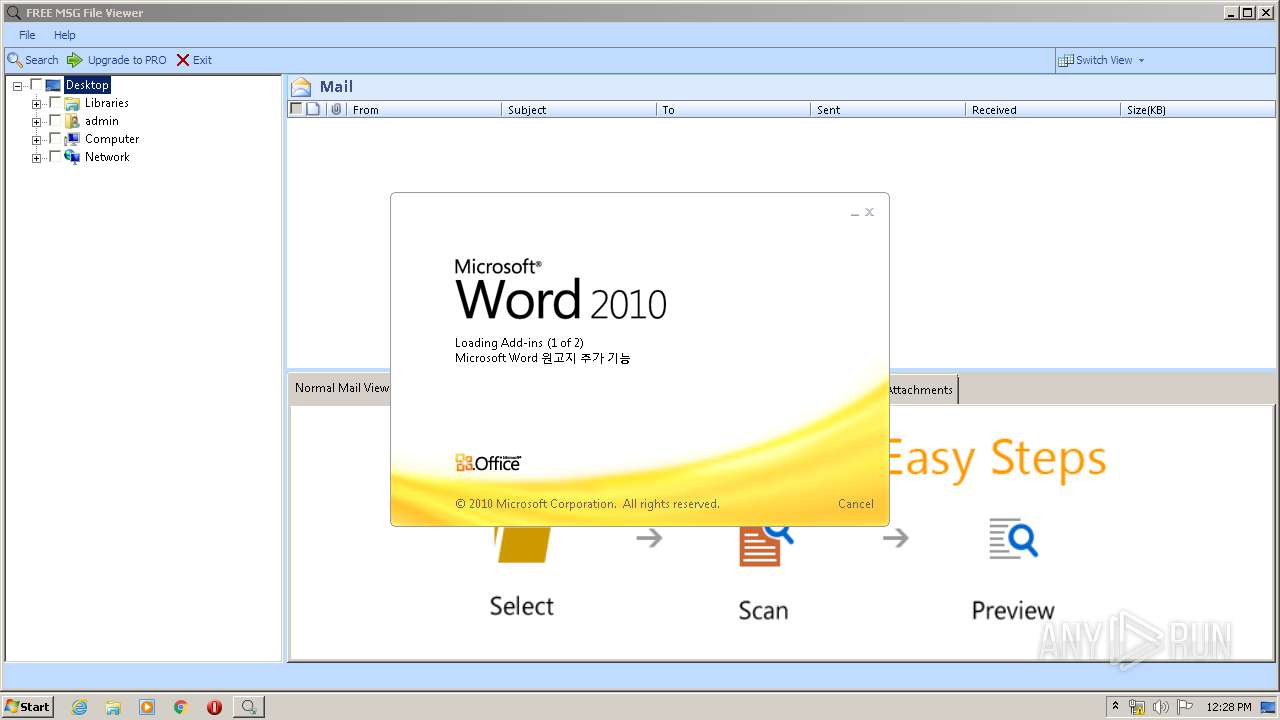This screenshot has width=1280, height=720.
Task: Check the Computer checkbox in tree
Action: coord(55,139)
